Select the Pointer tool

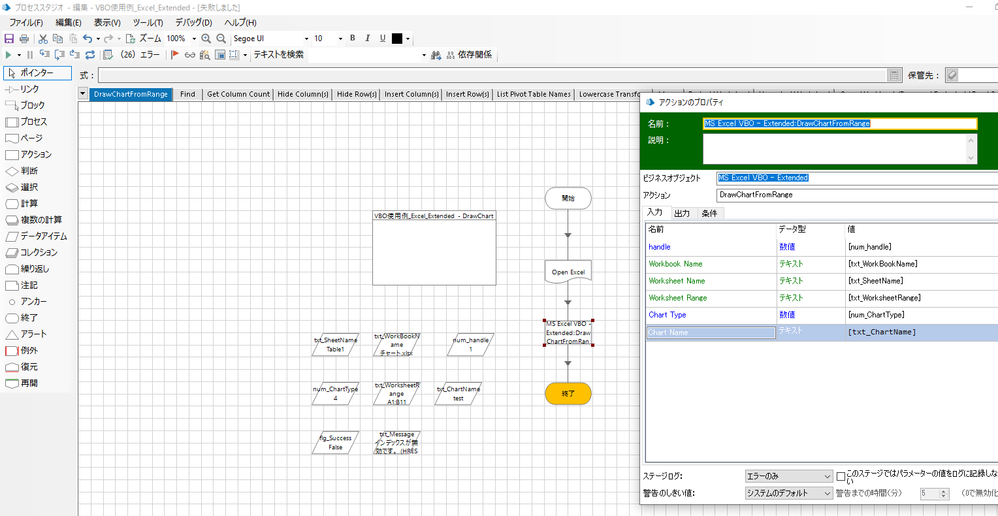38,73
